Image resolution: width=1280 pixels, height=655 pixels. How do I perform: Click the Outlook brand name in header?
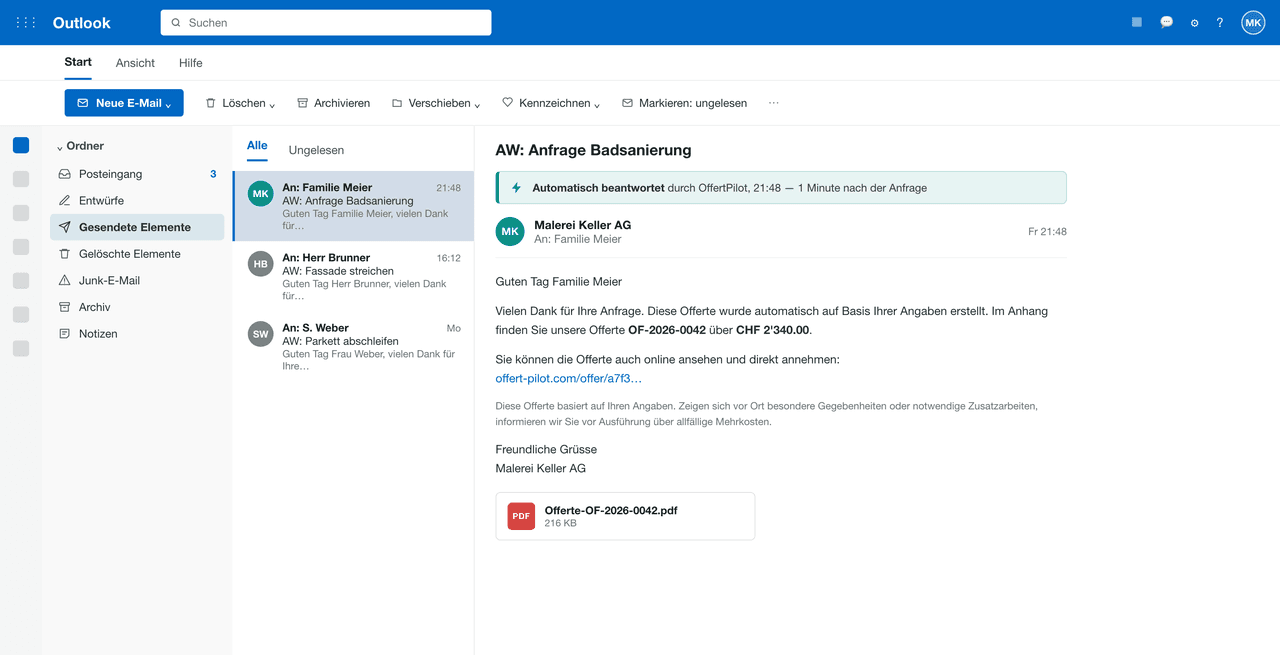(82, 22)
